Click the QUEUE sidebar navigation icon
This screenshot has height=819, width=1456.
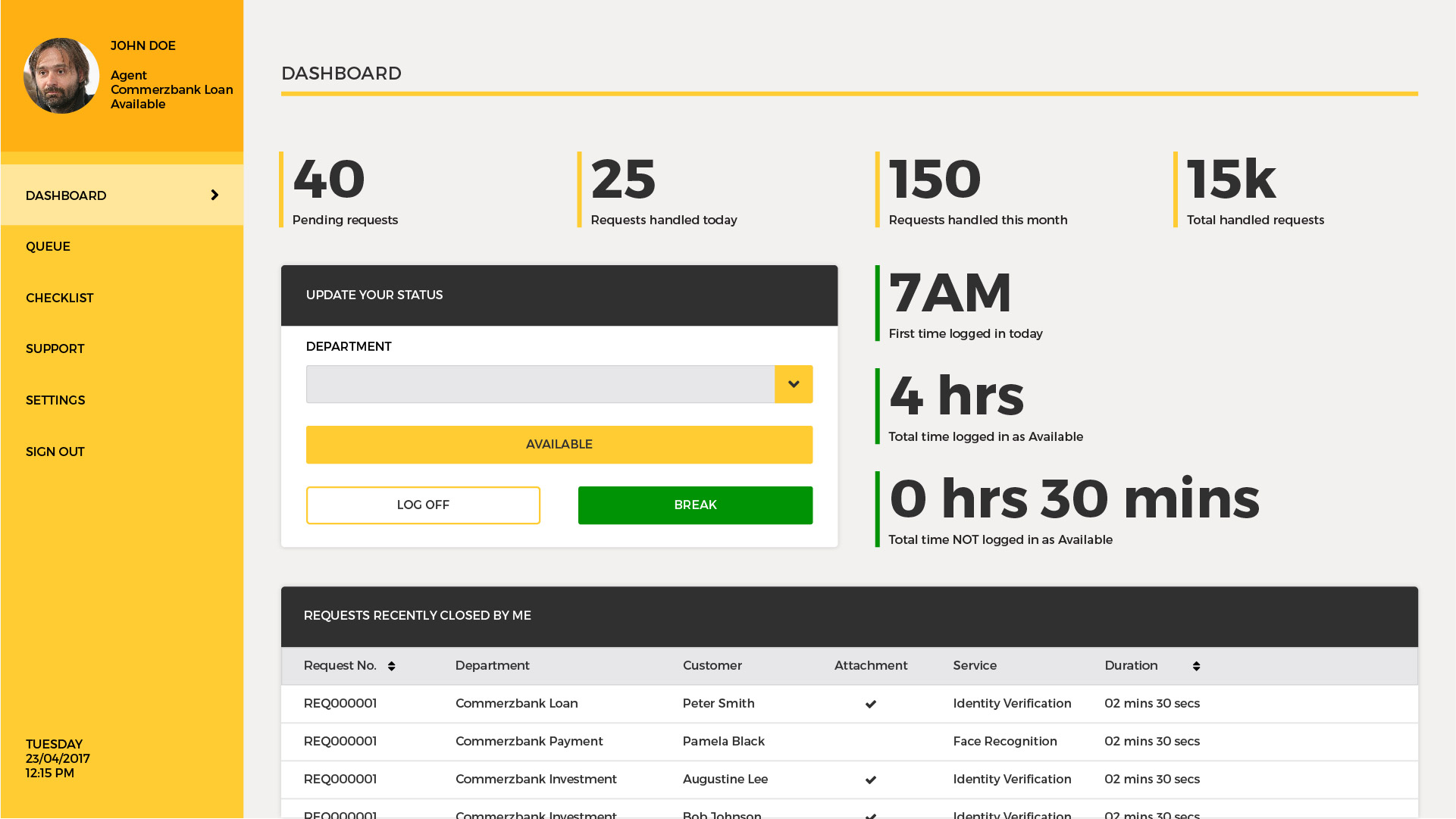(x=121, y=246)
